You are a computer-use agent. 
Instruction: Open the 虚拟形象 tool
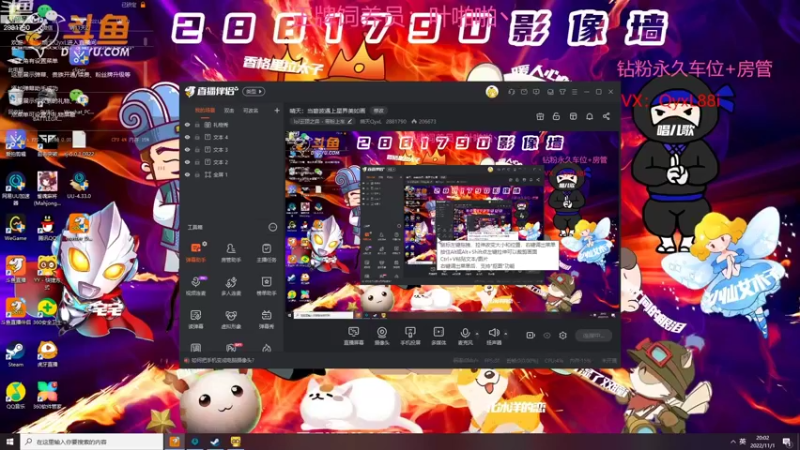tap(231, 319)
